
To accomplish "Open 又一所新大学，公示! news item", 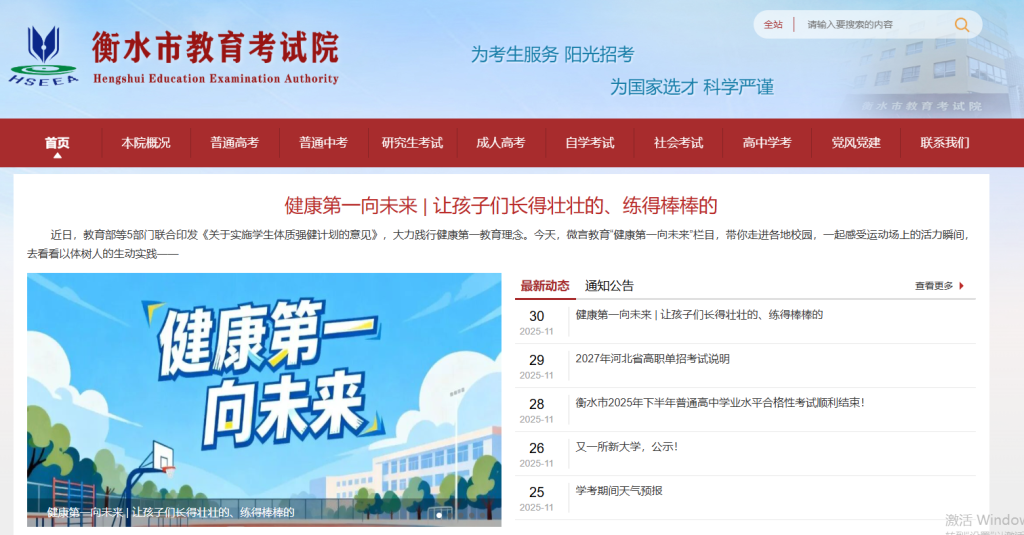I will pyautogui.click(x=626, y=447).
